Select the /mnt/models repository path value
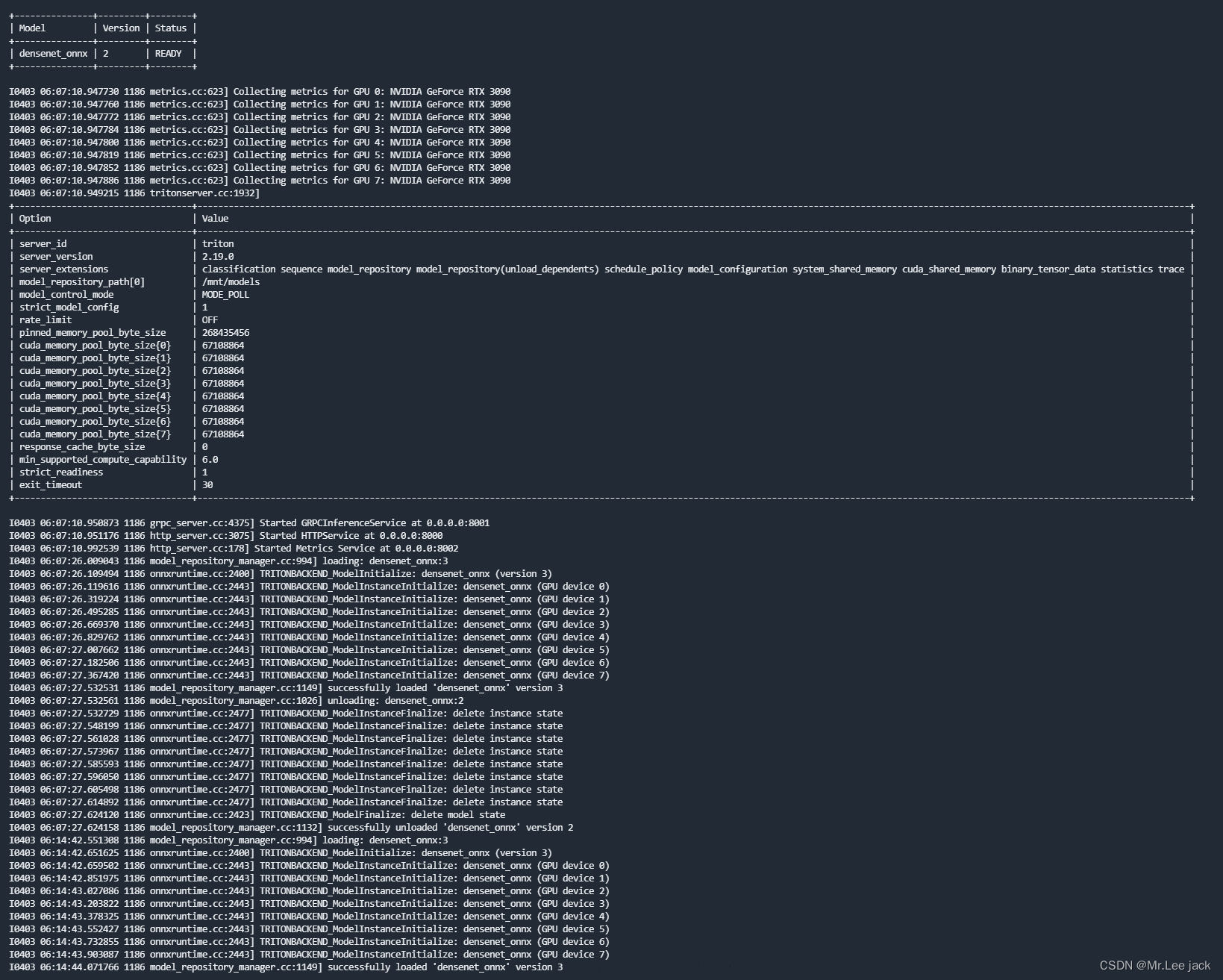The width and height of the screenshot is (1223, 980). (231, 282)
